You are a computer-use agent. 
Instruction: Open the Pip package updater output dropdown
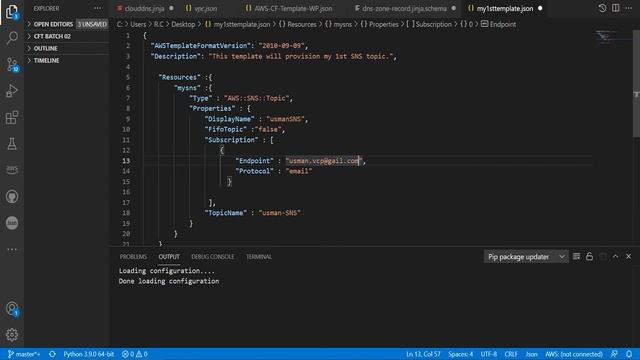point(526,257)
